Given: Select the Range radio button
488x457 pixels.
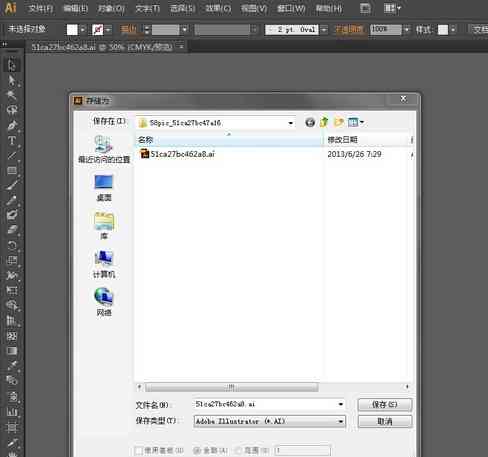Looking at the screenshot, I should coord(238,451).
